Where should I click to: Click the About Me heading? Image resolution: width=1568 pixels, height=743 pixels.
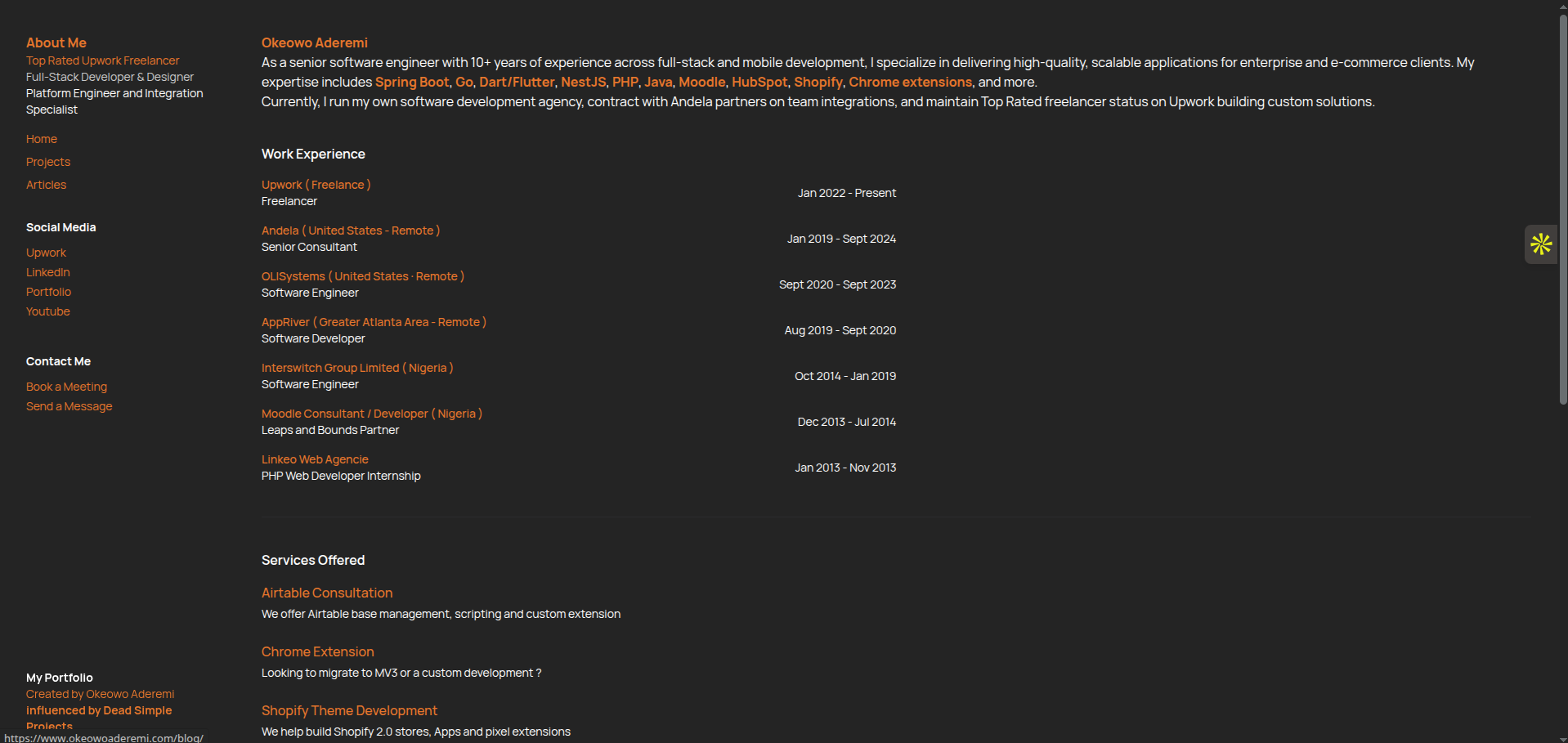point(56,43)
